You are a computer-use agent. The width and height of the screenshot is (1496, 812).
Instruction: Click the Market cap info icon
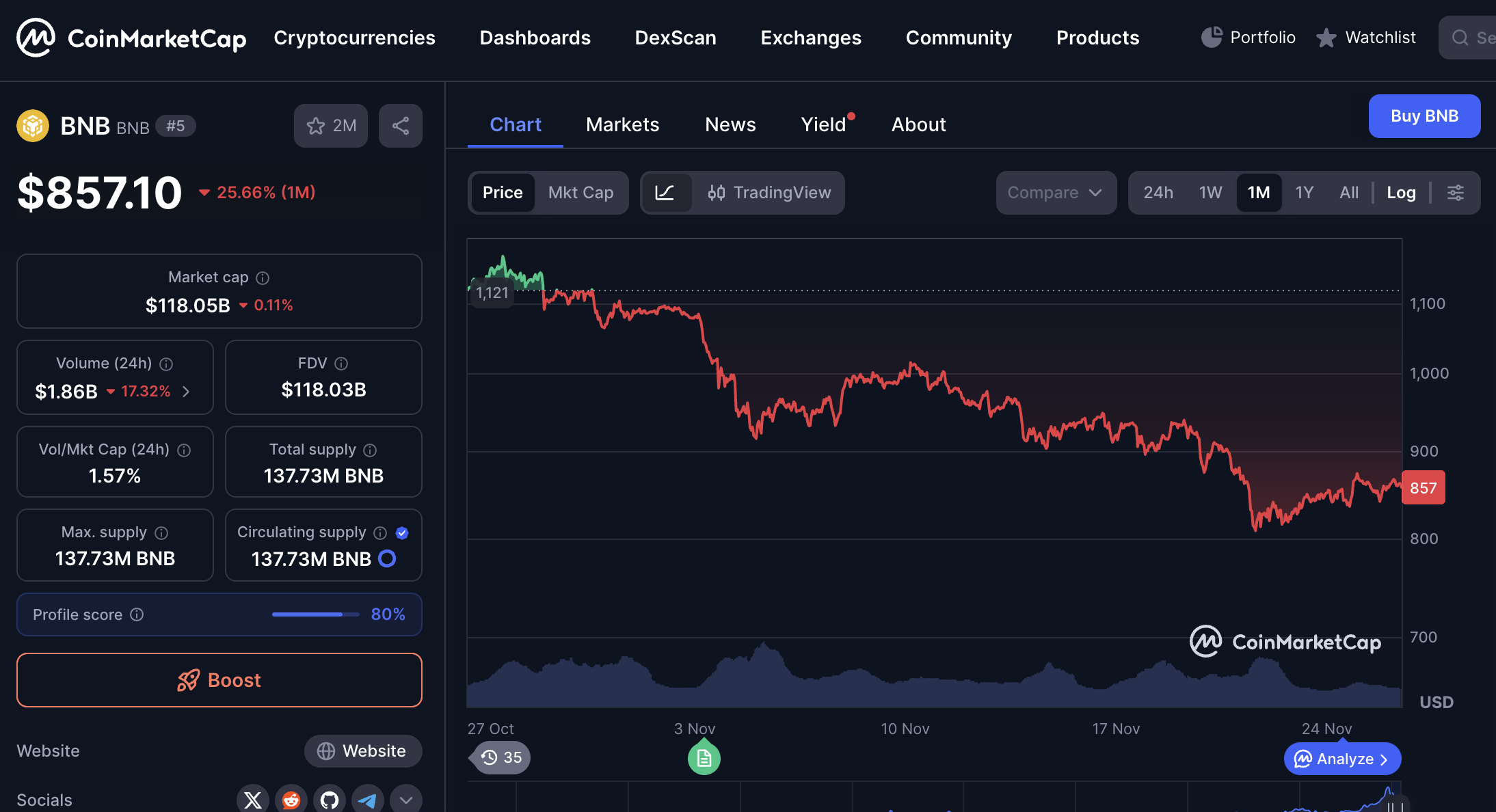click(263, 278)
